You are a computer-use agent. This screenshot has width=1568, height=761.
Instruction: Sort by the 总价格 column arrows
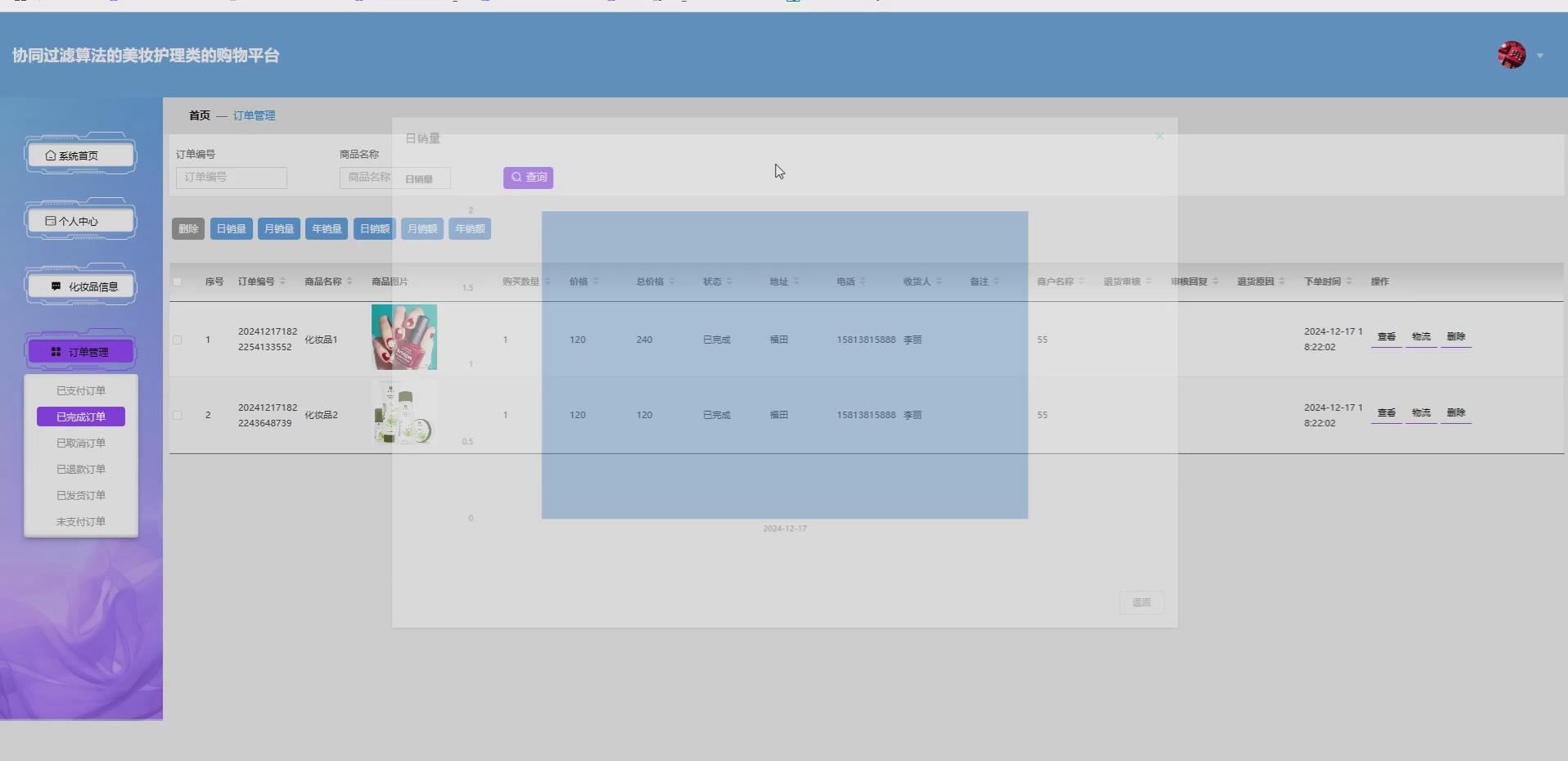tap(672, 281)
